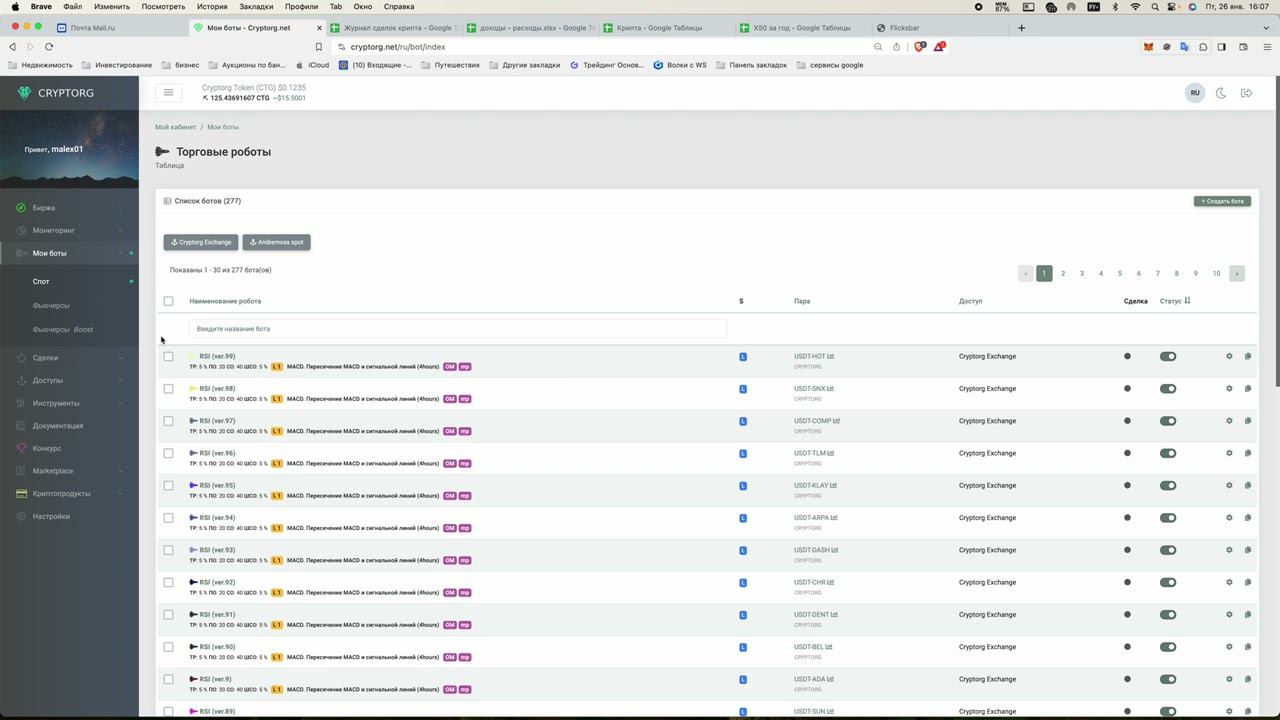Click the Cryptorg logo in sidebar
1280x720 pixels.
coord(57,93)
